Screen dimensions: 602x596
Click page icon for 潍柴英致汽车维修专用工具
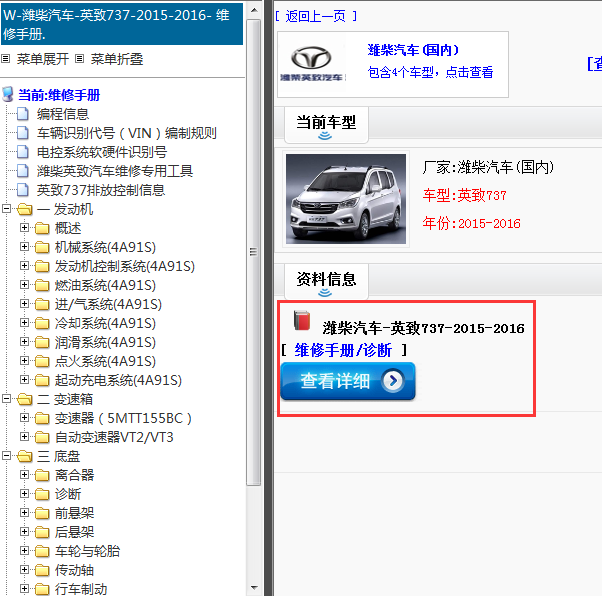tap(23, 171)
